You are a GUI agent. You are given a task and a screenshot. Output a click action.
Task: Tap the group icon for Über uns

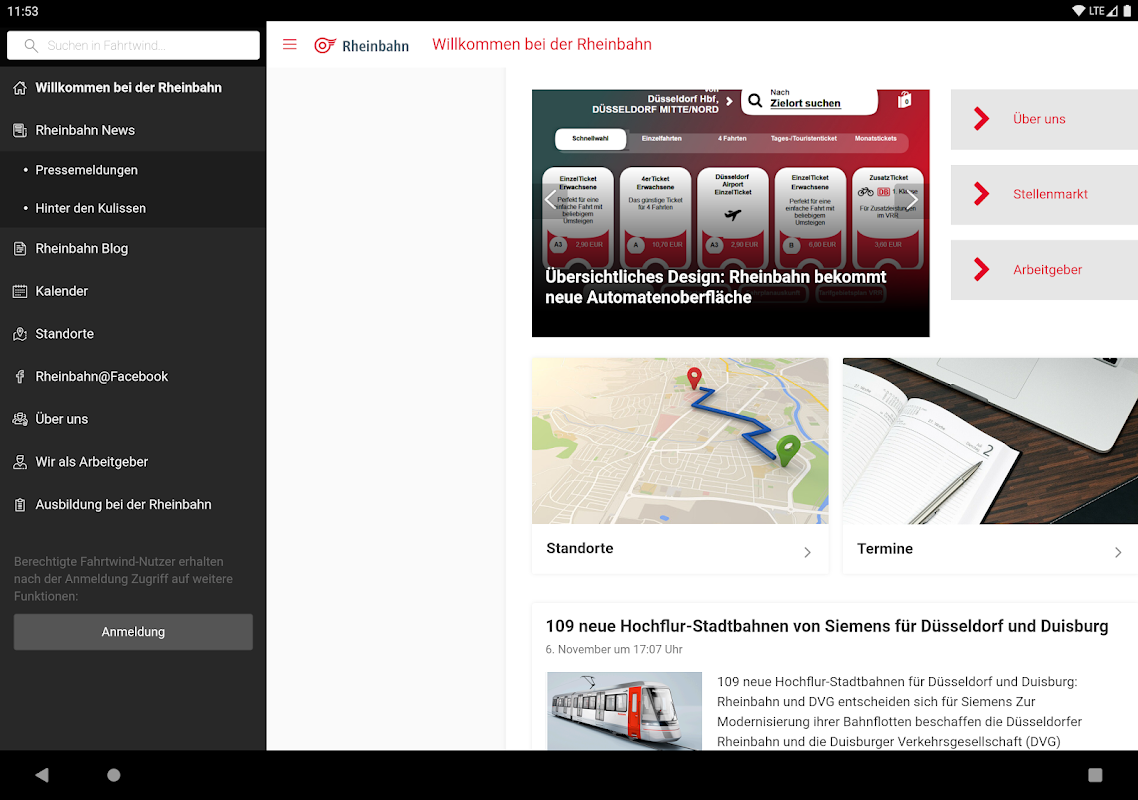coord(20,419)
